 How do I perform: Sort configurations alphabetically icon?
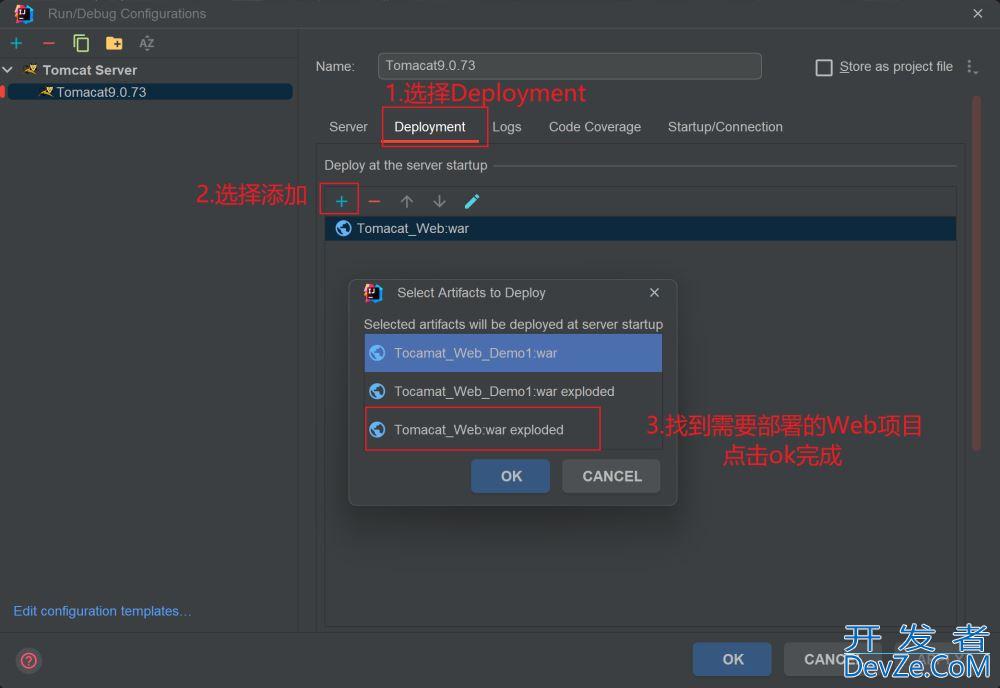[147, 43]
